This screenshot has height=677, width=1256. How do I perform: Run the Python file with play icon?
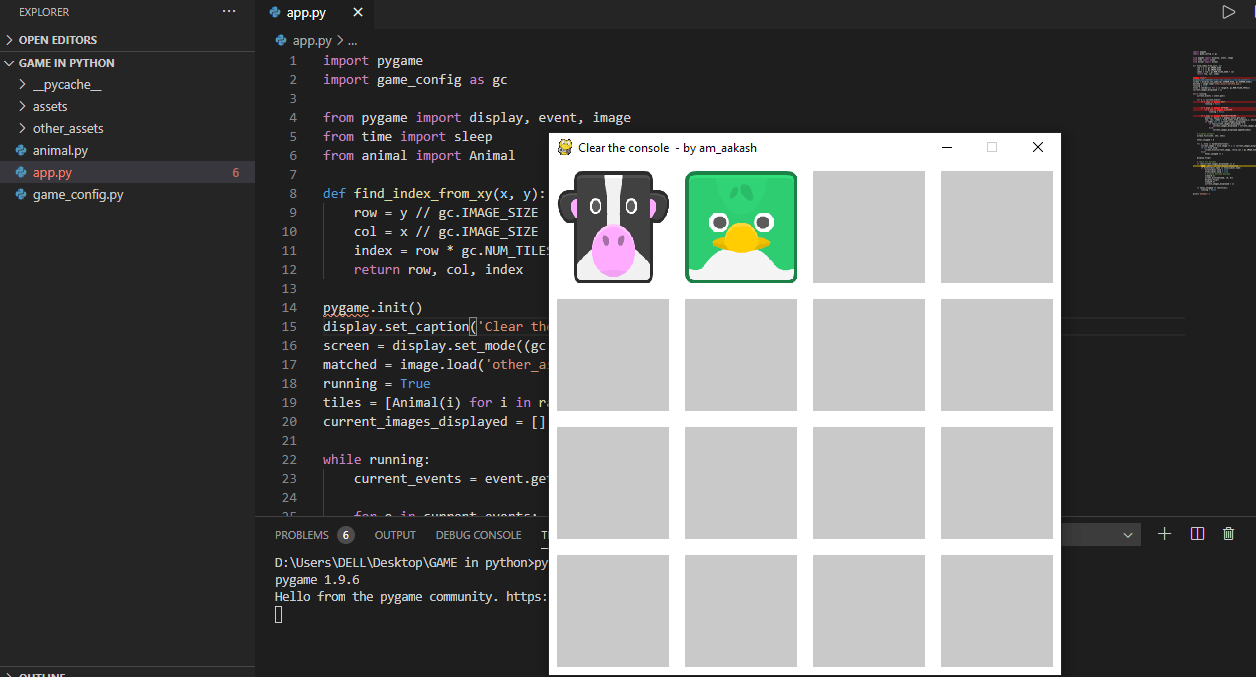pos(1228,12)
